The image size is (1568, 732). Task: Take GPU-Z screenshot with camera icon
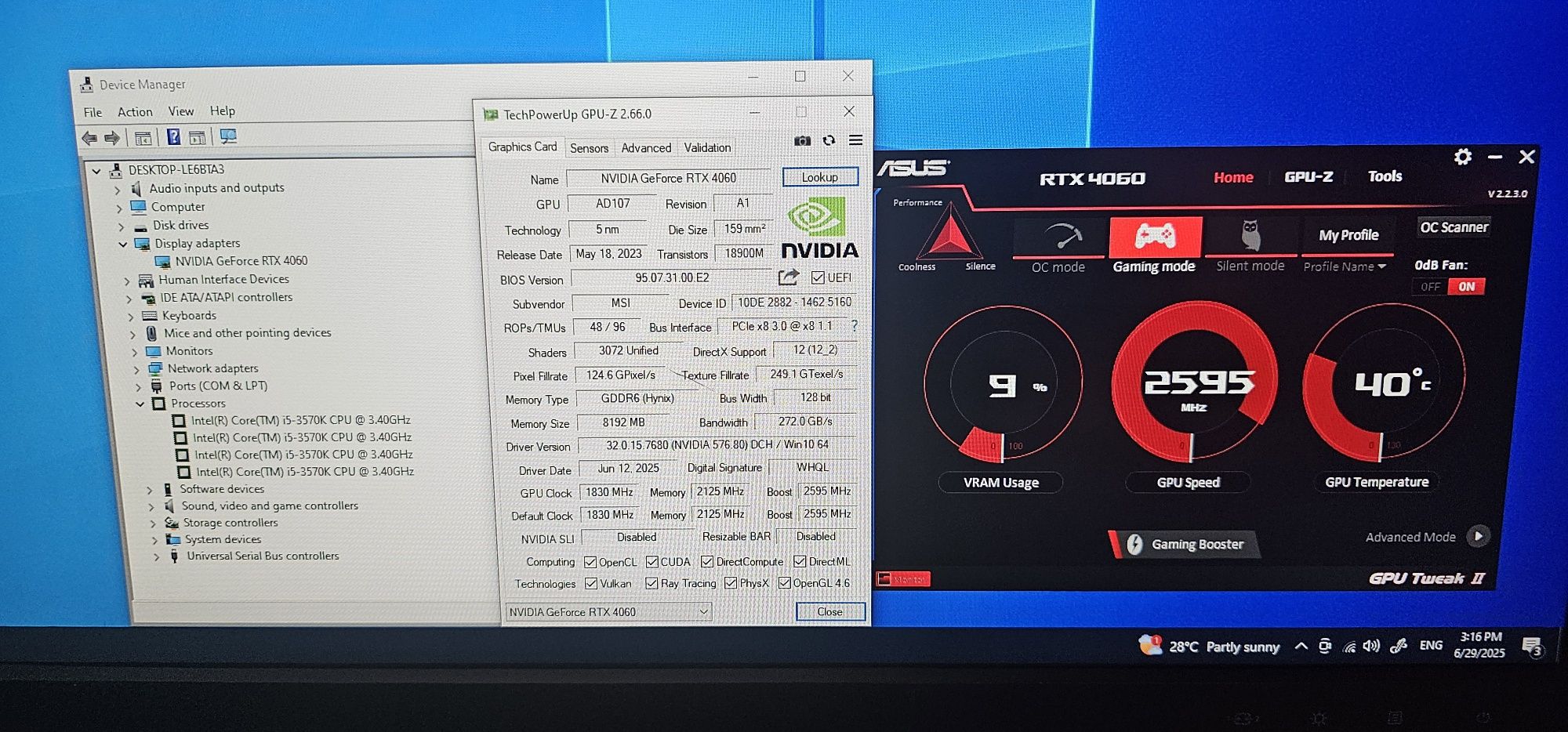point(802,141)
